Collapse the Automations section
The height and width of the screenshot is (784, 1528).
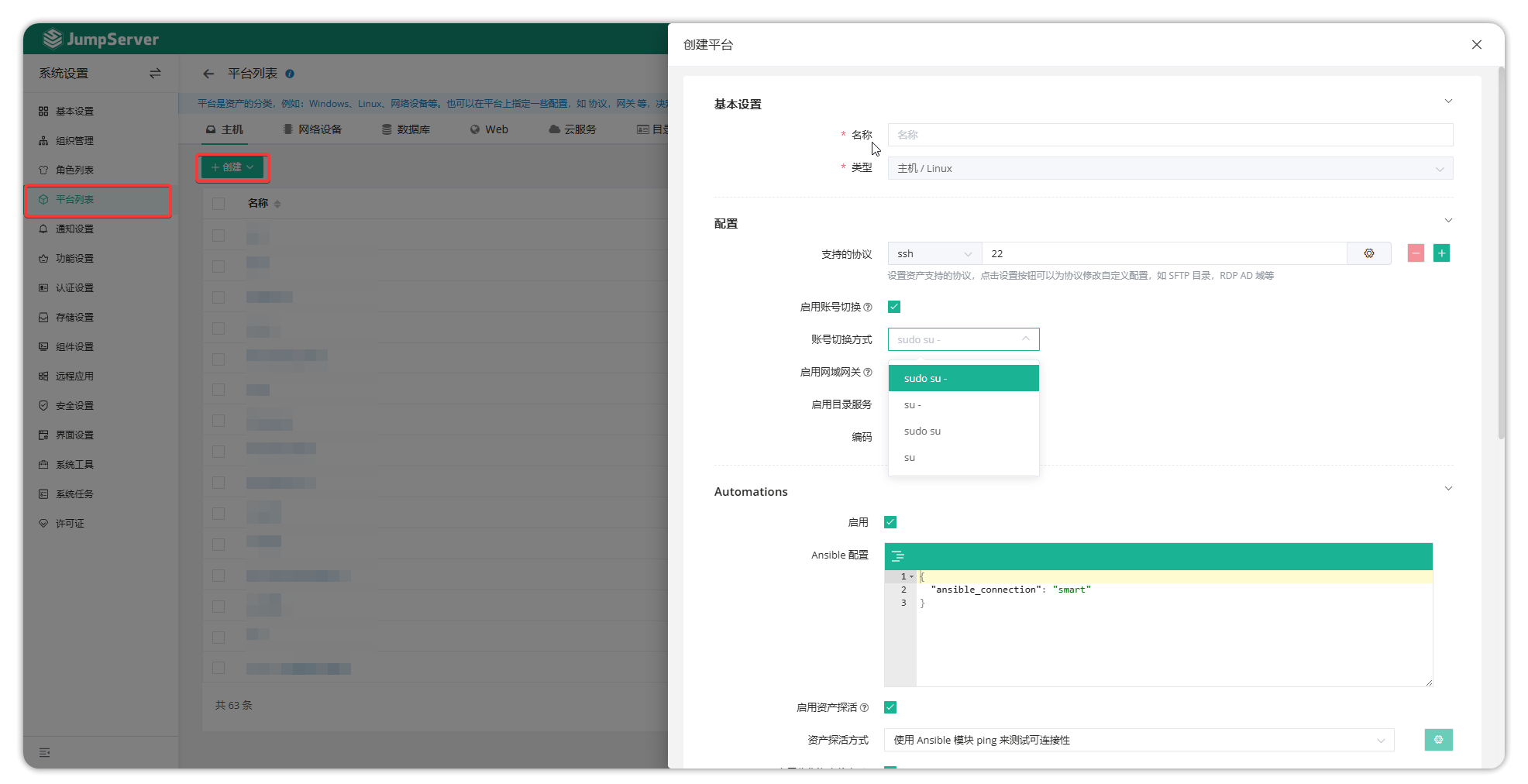point(1447,489)
